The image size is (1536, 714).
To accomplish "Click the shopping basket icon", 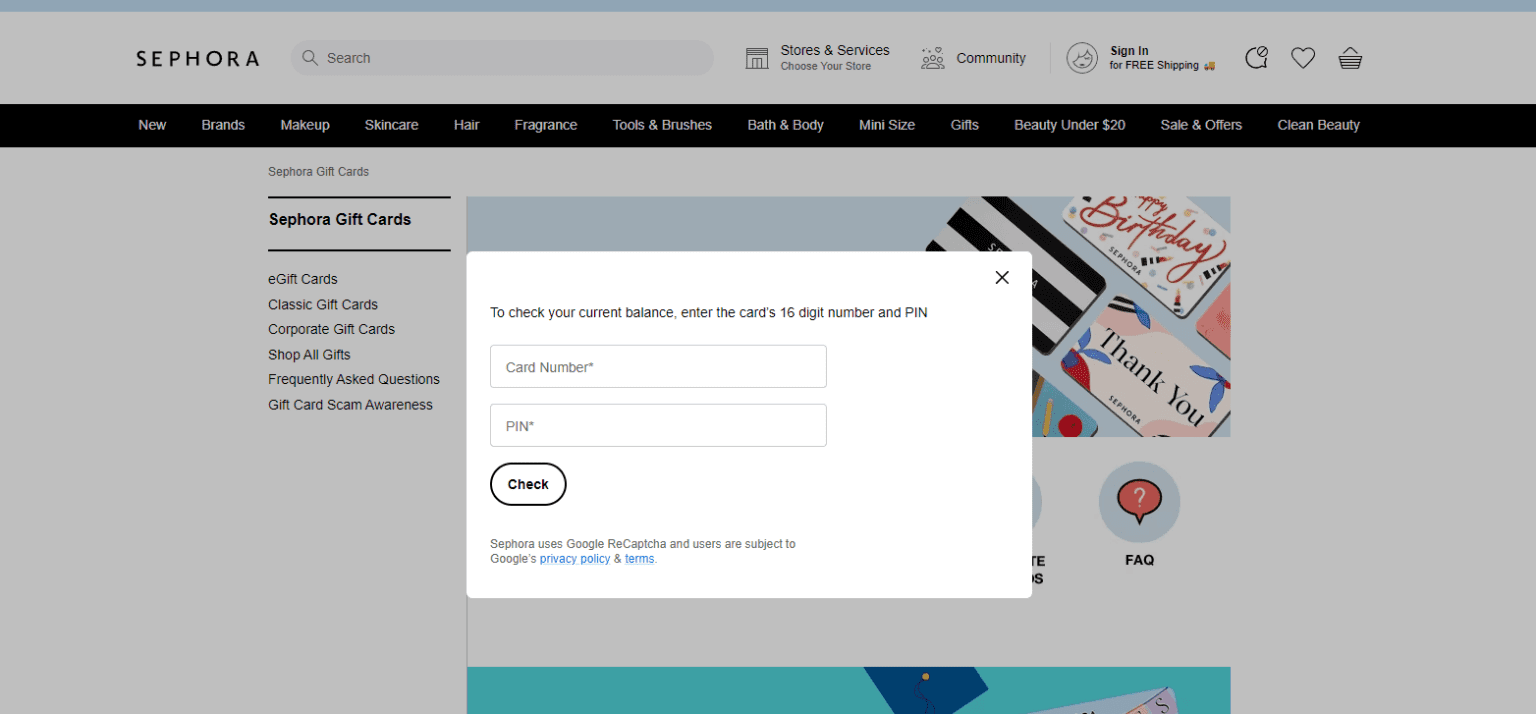I will pos(1350,58).
